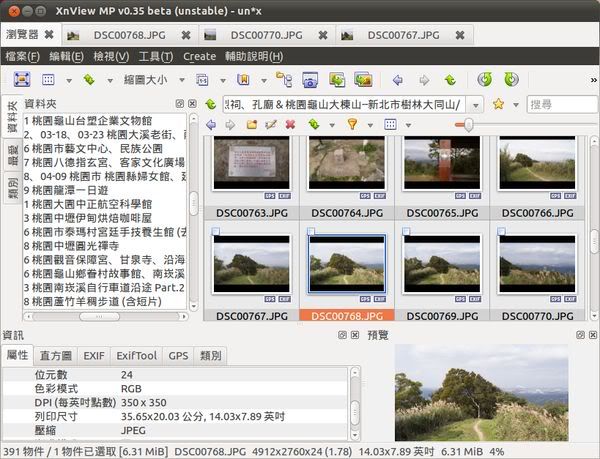
Task: Tick the checkbox on DSC00768.JPG thumbnail
Action: tap(311, 231)
